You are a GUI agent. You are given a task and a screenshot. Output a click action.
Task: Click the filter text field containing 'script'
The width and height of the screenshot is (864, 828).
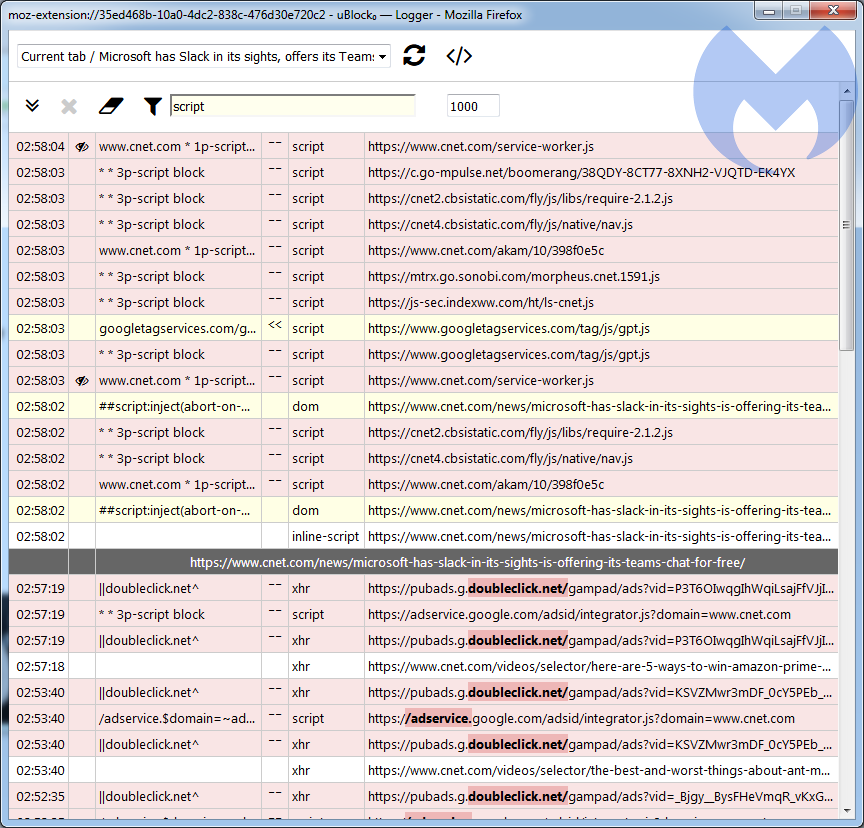293,106
